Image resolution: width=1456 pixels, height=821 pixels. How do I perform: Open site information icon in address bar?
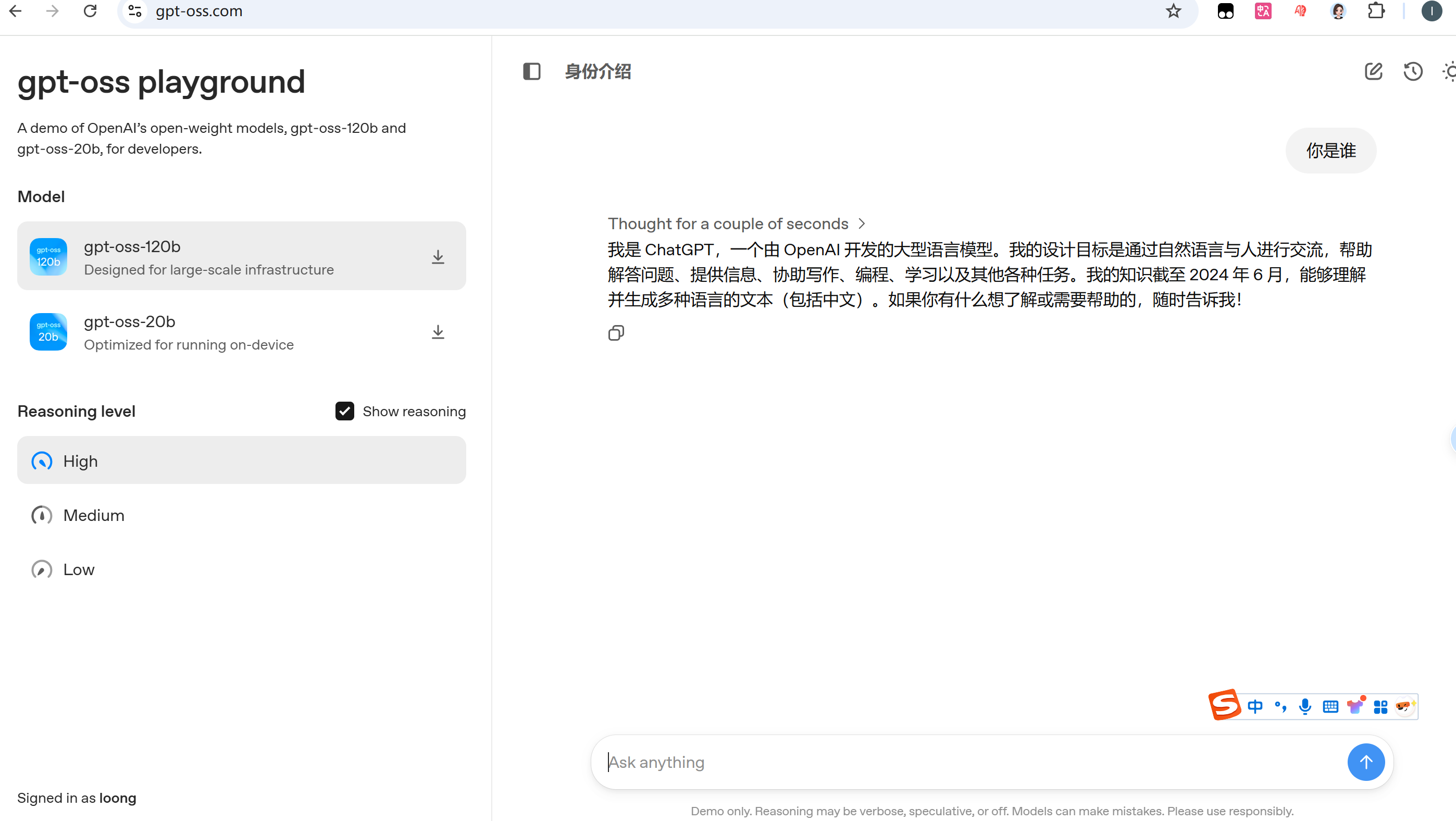[134, 11]
